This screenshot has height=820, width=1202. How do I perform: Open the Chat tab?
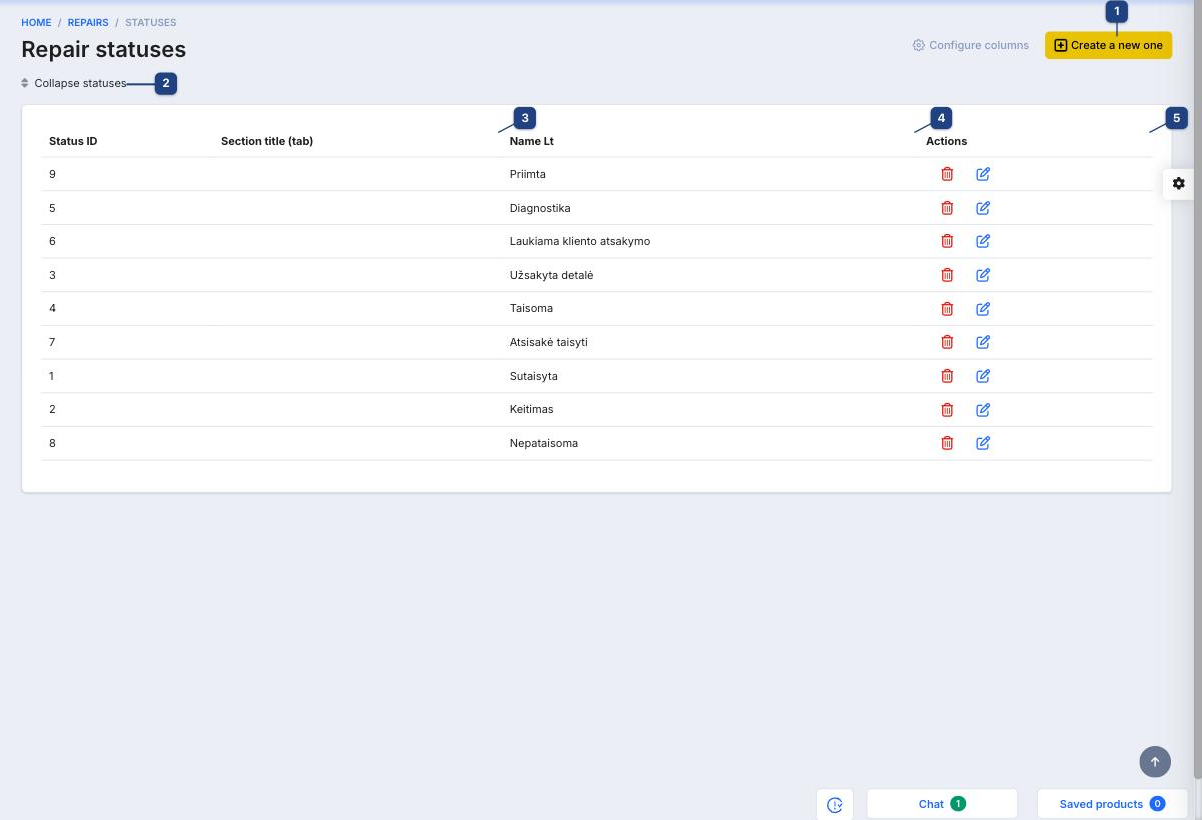point(942,804)
